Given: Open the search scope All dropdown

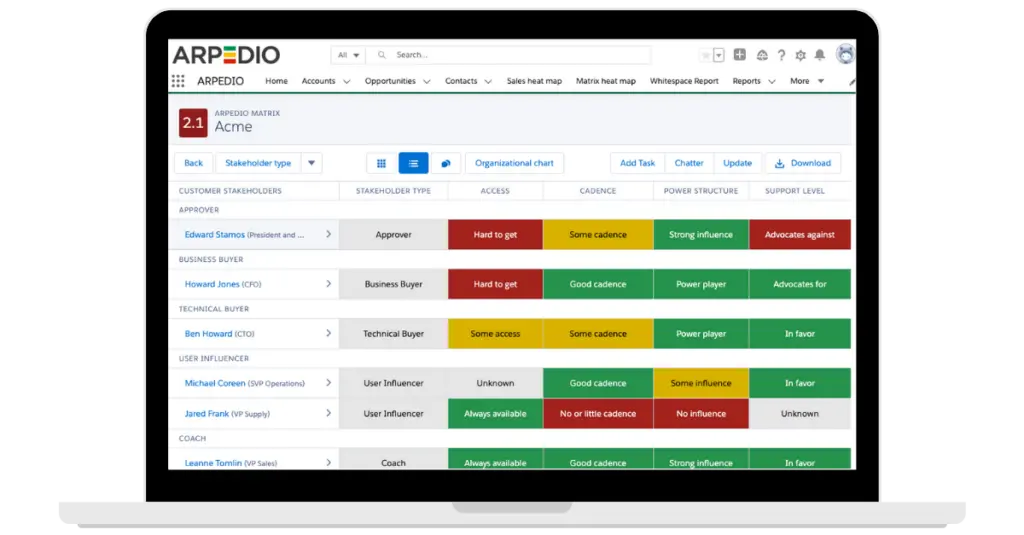Looking at the screenshot, I should (348, 55).
